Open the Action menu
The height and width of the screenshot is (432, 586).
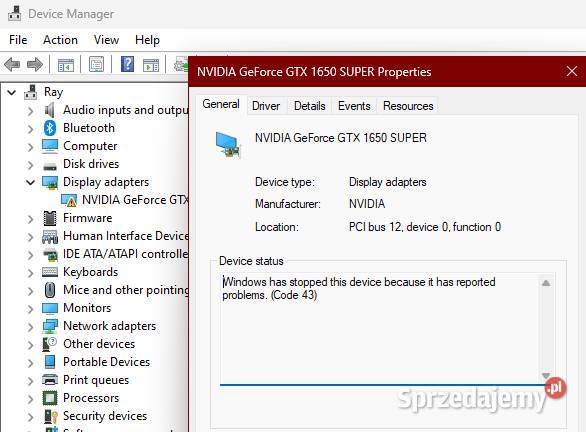pyautogui.click(x=61, y=40)
